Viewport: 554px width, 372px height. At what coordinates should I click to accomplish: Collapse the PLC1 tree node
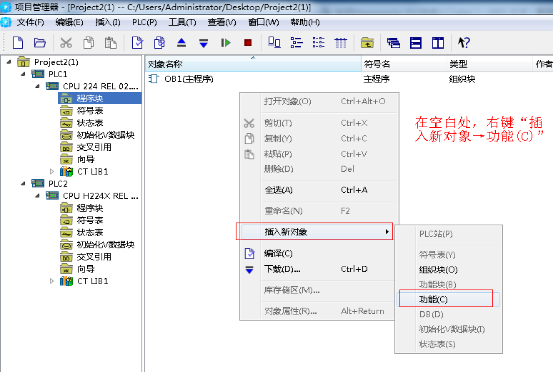point(23,74)
